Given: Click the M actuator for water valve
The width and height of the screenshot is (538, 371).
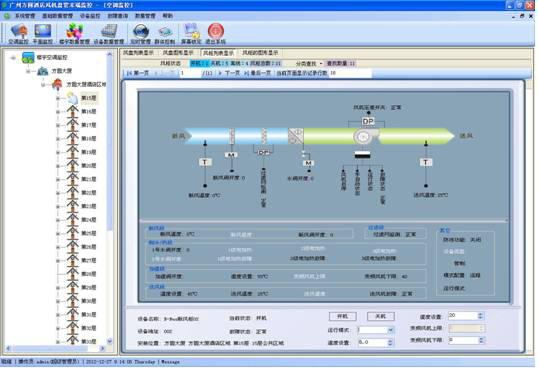Looking at the screenshot, I should tap(308, 163).
